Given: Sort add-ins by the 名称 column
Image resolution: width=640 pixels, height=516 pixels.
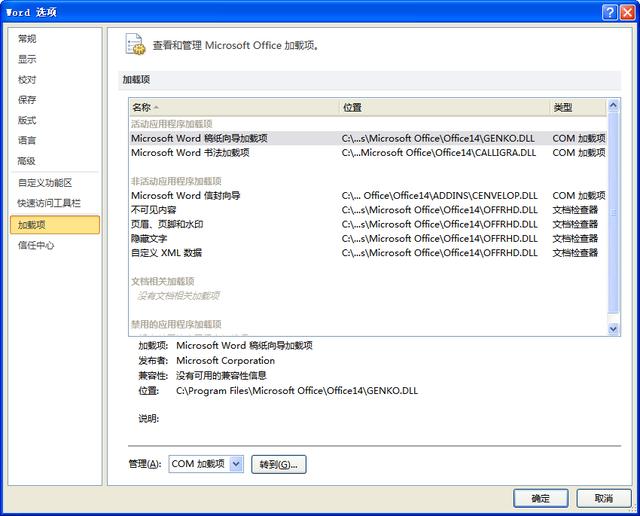Looking at the screenshot, I should (x=234, y=107).
